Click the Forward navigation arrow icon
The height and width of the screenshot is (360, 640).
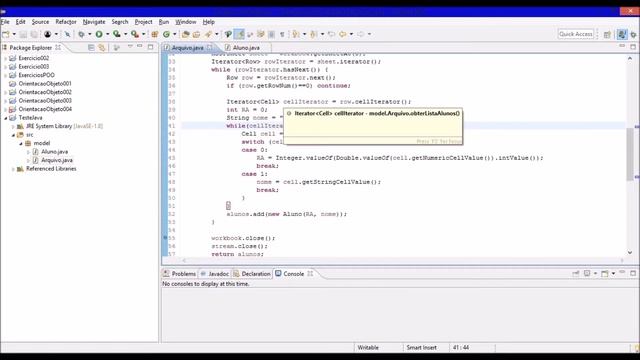pos(361,34)
